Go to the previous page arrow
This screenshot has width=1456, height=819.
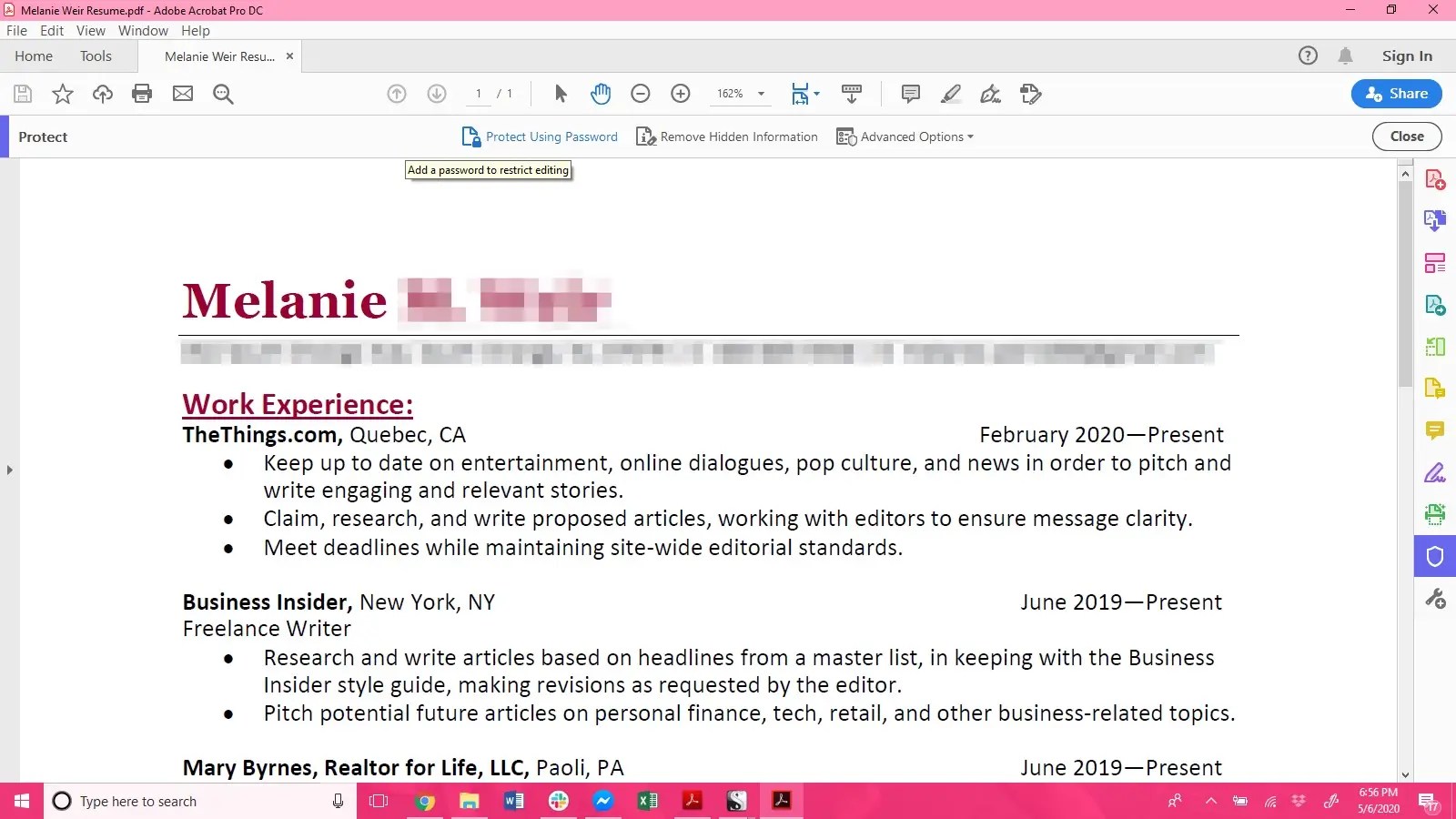click(x=397, y=94)
